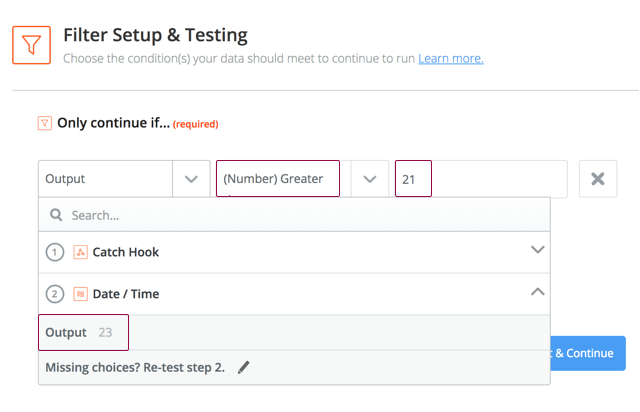Image resolution: width=640 pixels, height=412 pixels.
Task: Click the small filter icon beside Only continue if
Action: [x=44, y=123]
